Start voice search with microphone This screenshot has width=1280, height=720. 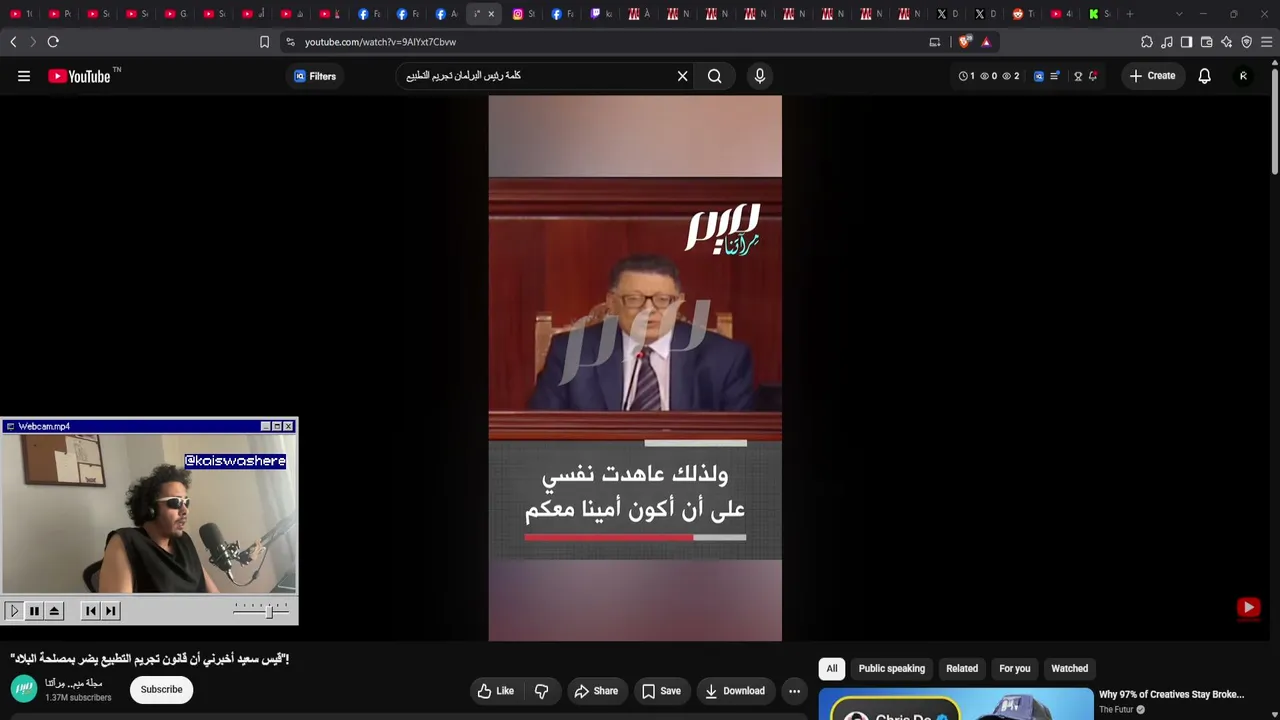[x=760, y=76]
